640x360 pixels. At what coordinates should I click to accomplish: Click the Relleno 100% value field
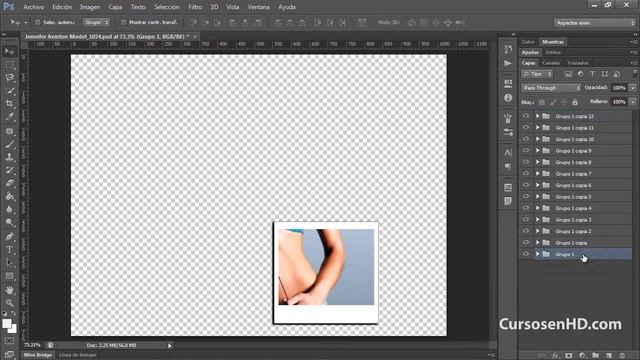click(619, 102)
